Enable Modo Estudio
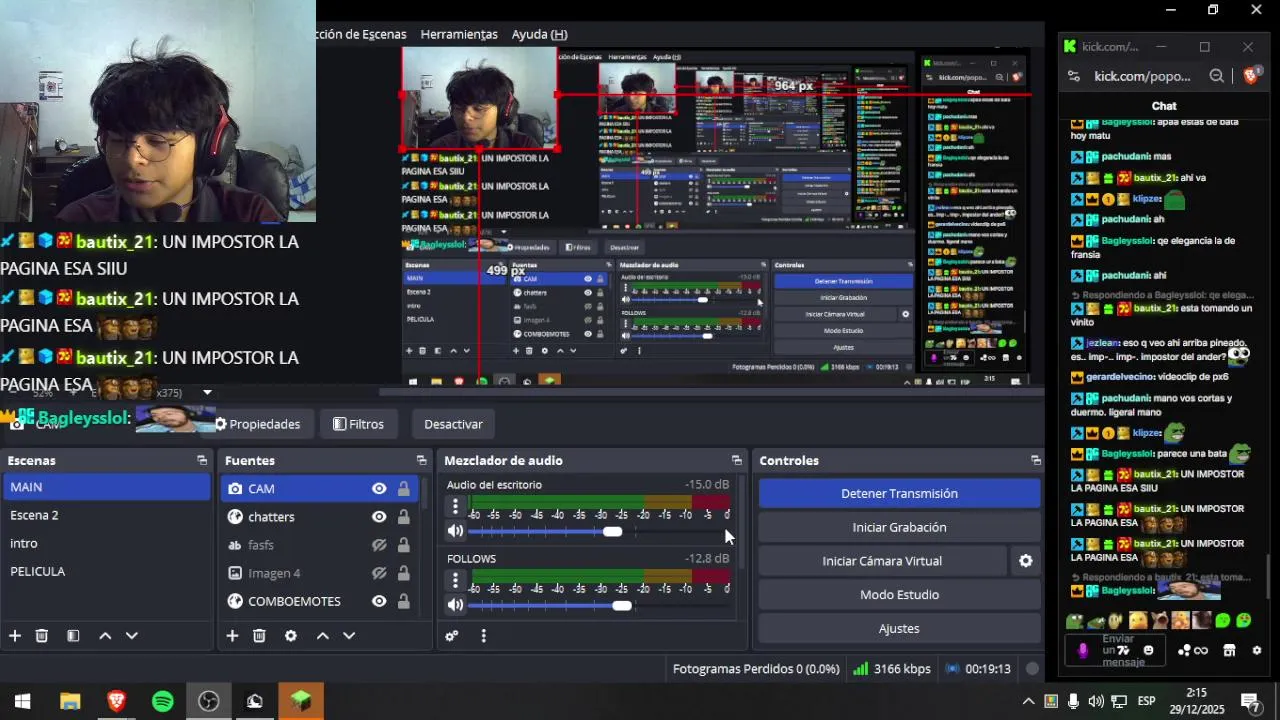Image resolution: width=1280 pixels, height=720 pixels. (x=899, y=595)
